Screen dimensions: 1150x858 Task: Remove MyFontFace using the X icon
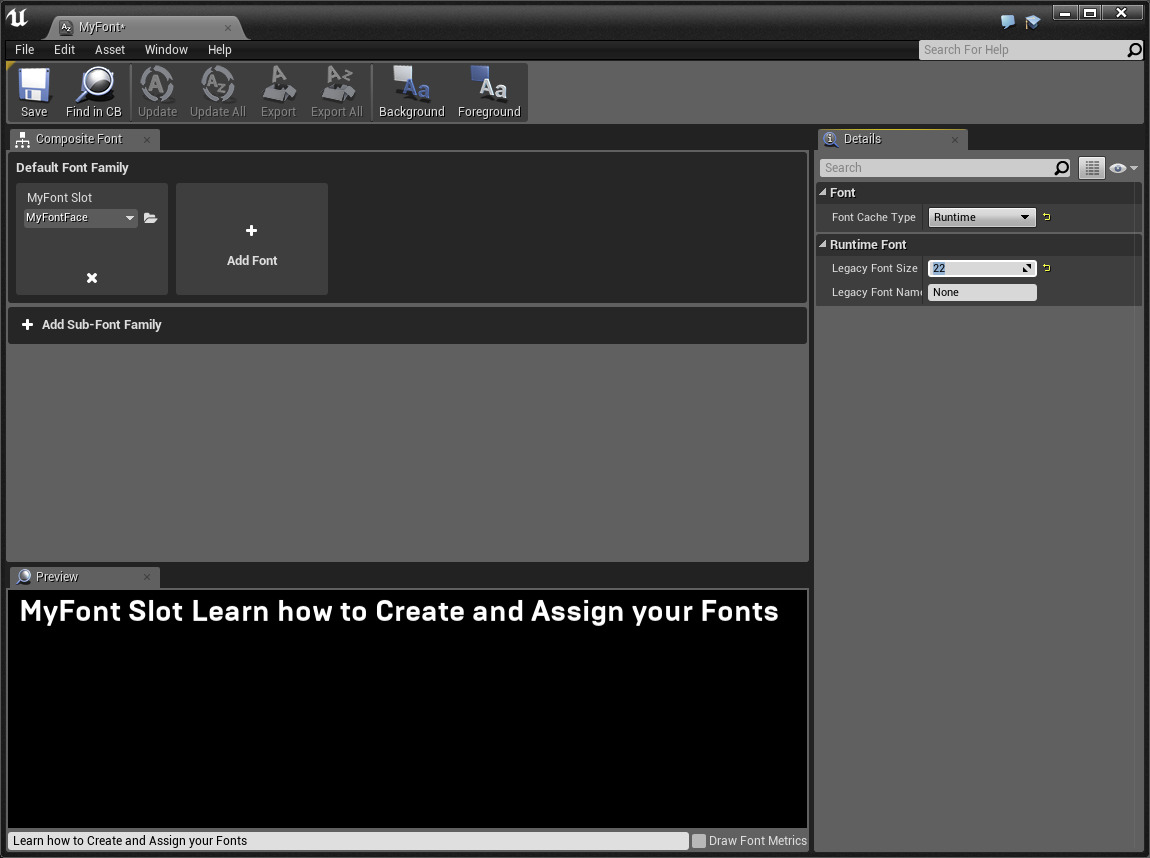(91, 277)
